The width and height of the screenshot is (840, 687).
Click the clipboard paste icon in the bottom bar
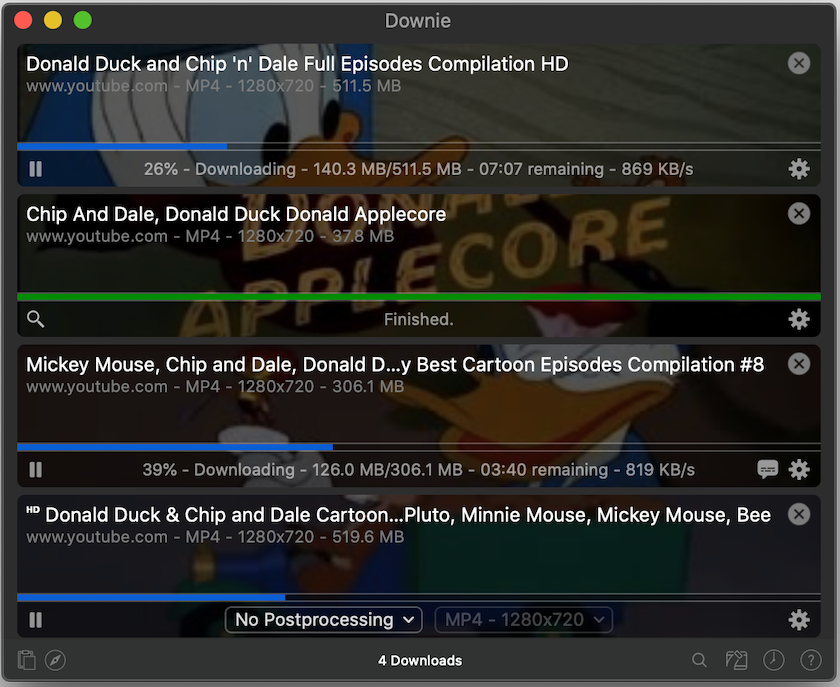[x=27, y=660]
